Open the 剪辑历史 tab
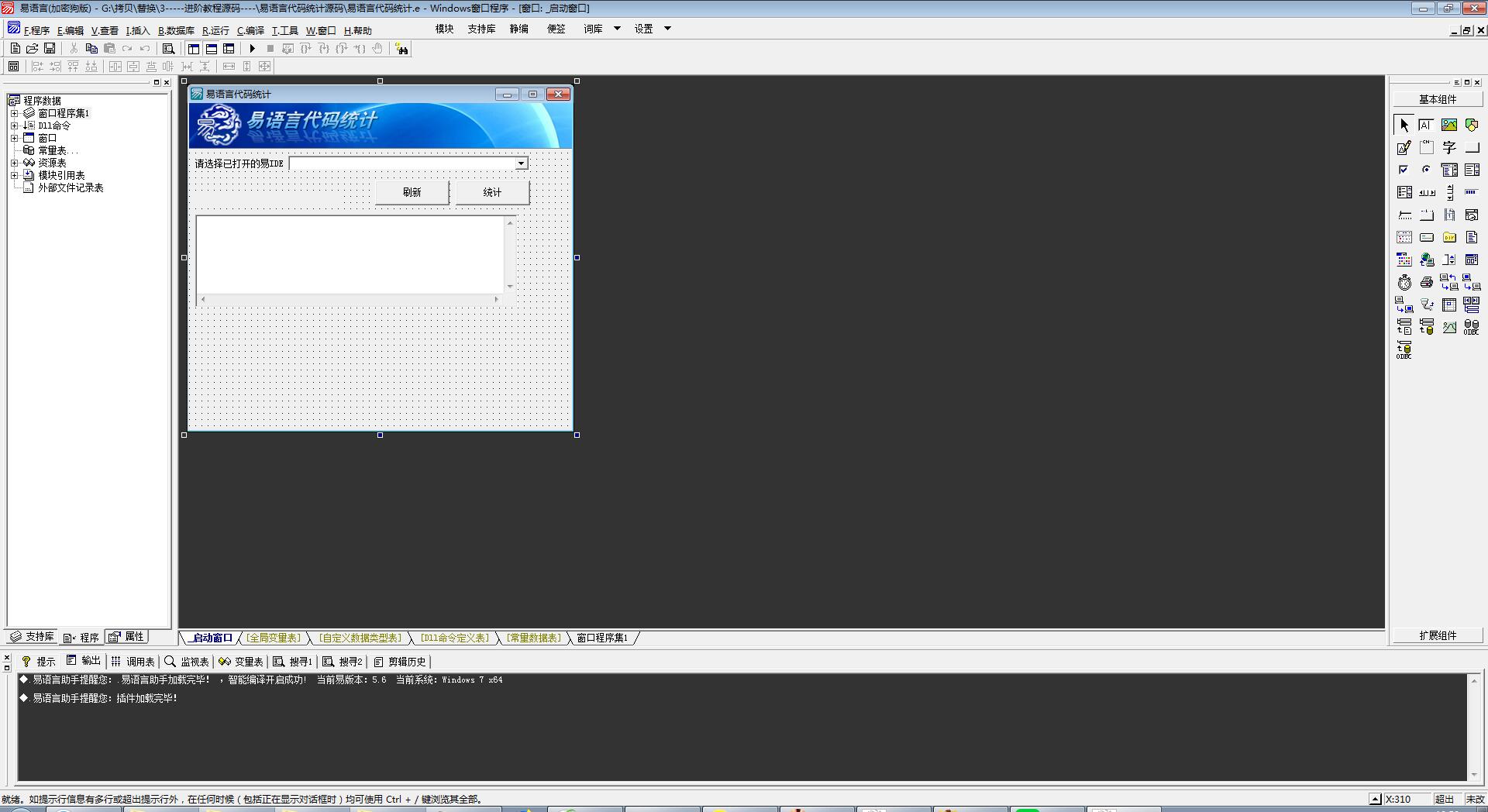 [x=400, y=662]
